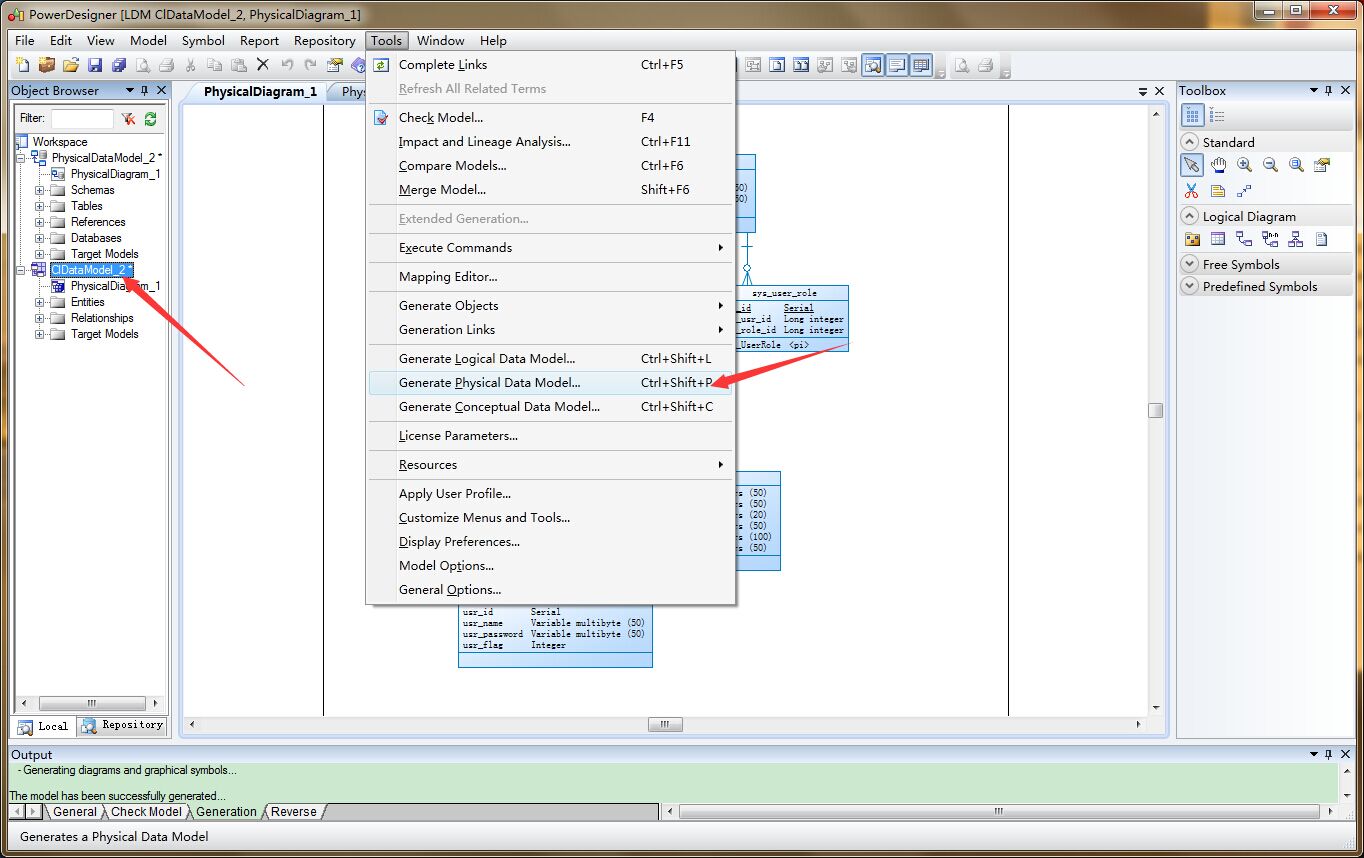1364x858 pixels.
Task: Click the New Project briefcase icon
Action: tap(46, 65)
